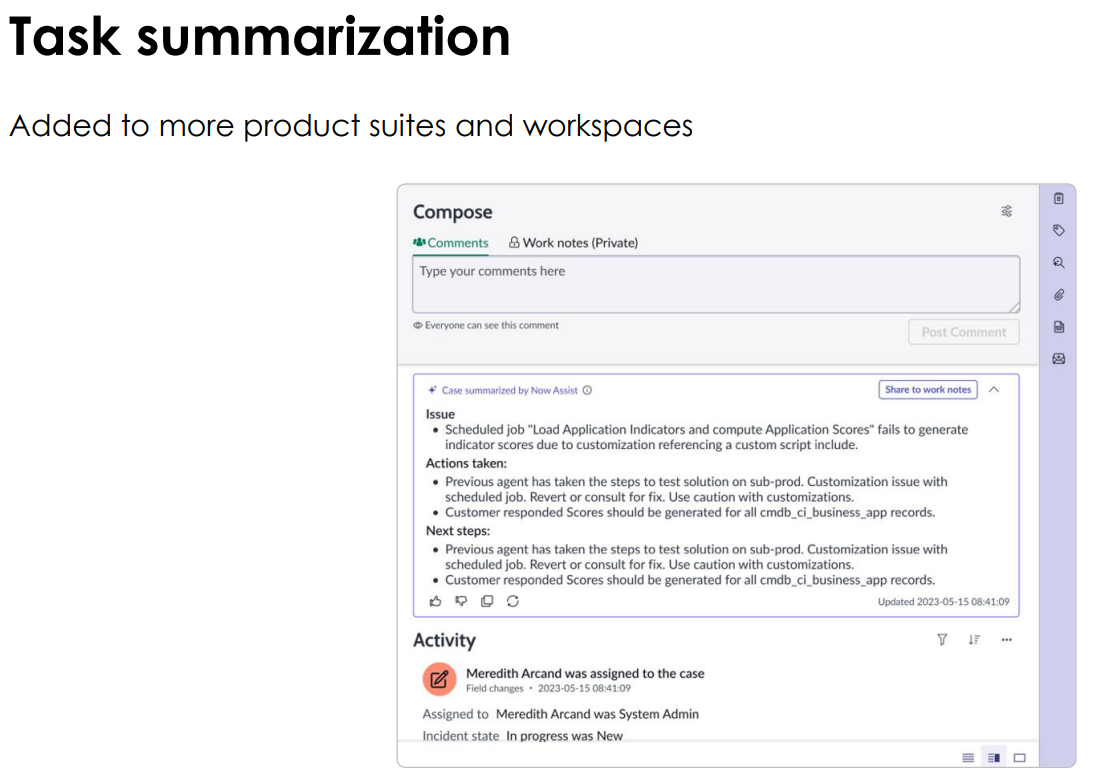Switch to compact list view at bottom right
Screen dimensions: 1098x781
pyautogui.click(x=967, y=757)
